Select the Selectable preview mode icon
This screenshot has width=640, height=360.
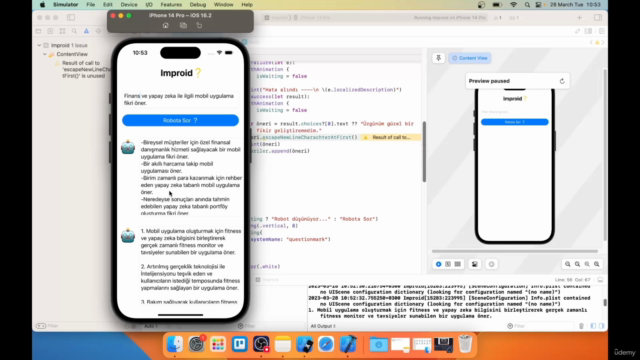pyautogui.click(x=448, y=264)
